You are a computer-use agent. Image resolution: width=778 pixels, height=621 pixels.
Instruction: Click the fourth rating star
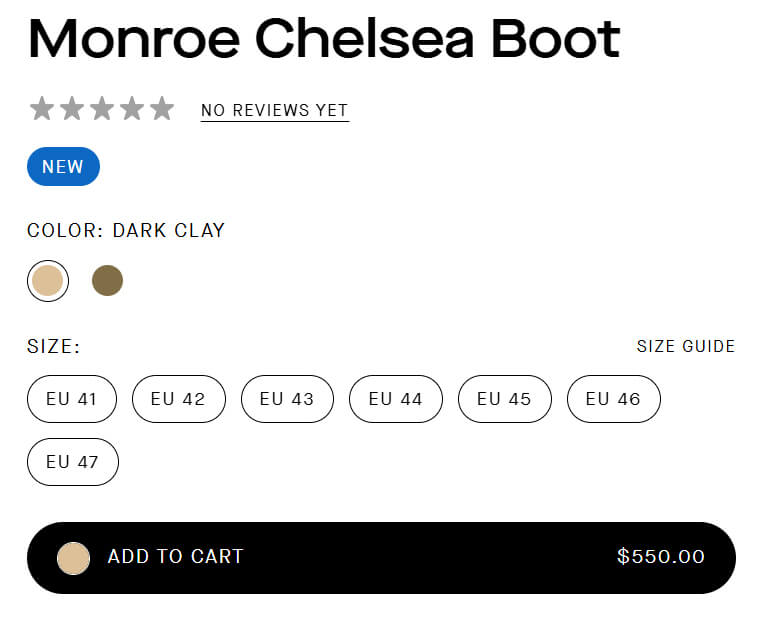[x=132, y=108]
